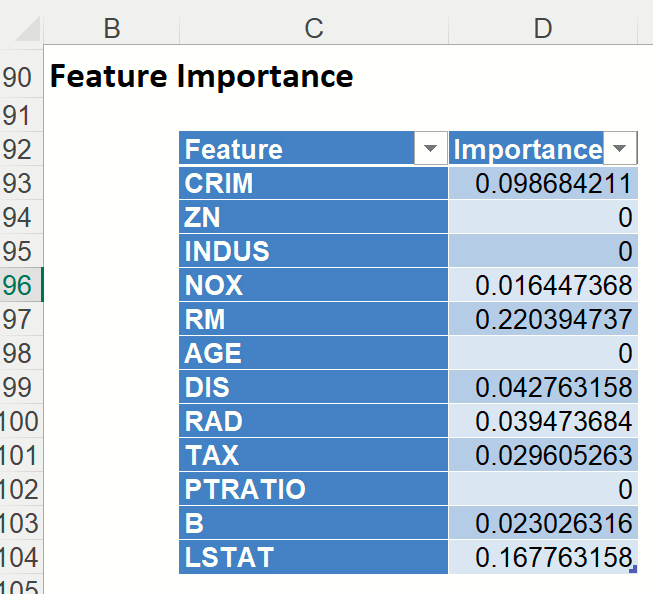Image resolution: width=653 pixels, height=594 pixels.
Task: Select column D header
Action: click(543, 29)
